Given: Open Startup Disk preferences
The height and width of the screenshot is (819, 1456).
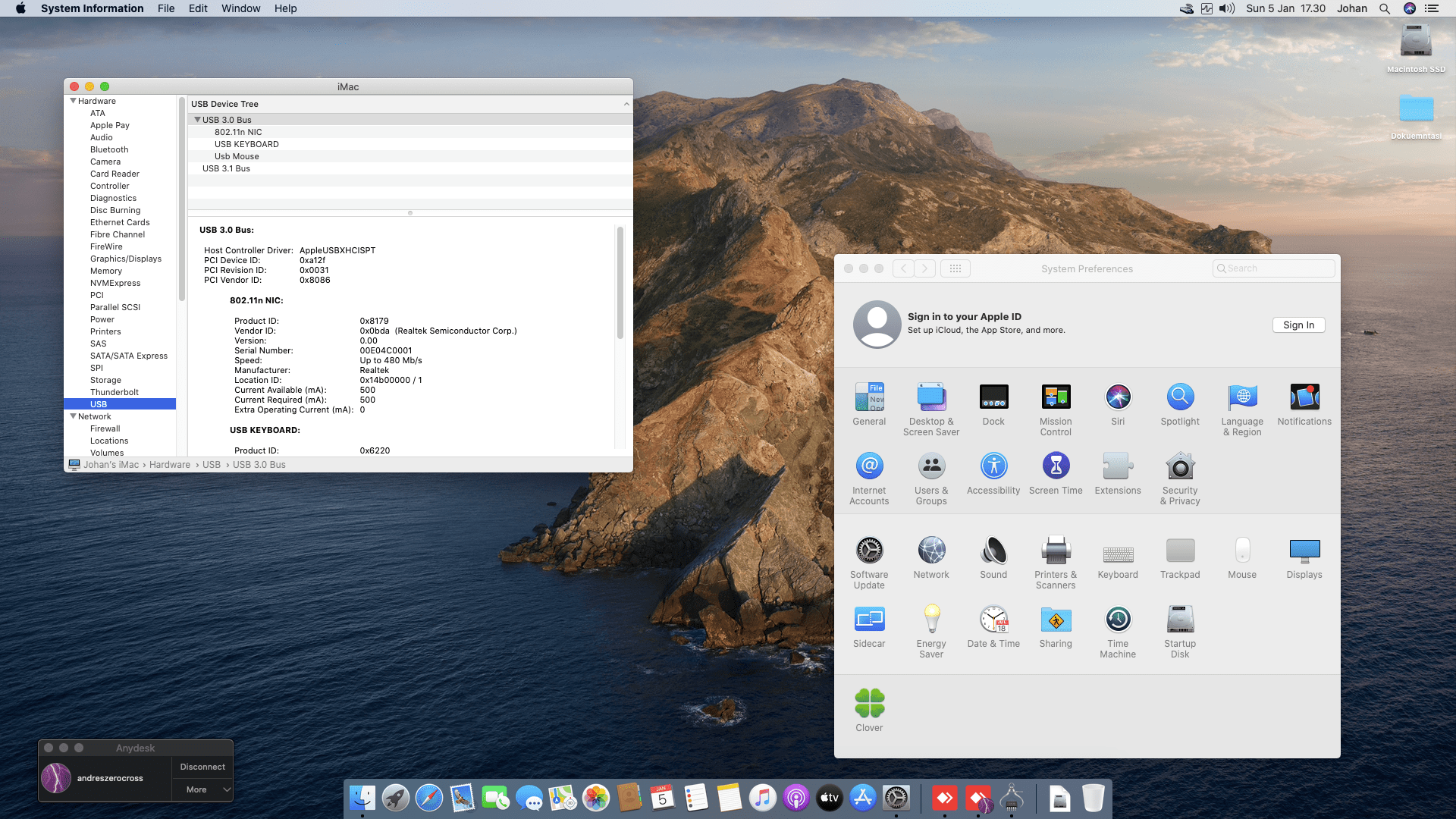Looking at the screenshot, I should point(1180,632).
